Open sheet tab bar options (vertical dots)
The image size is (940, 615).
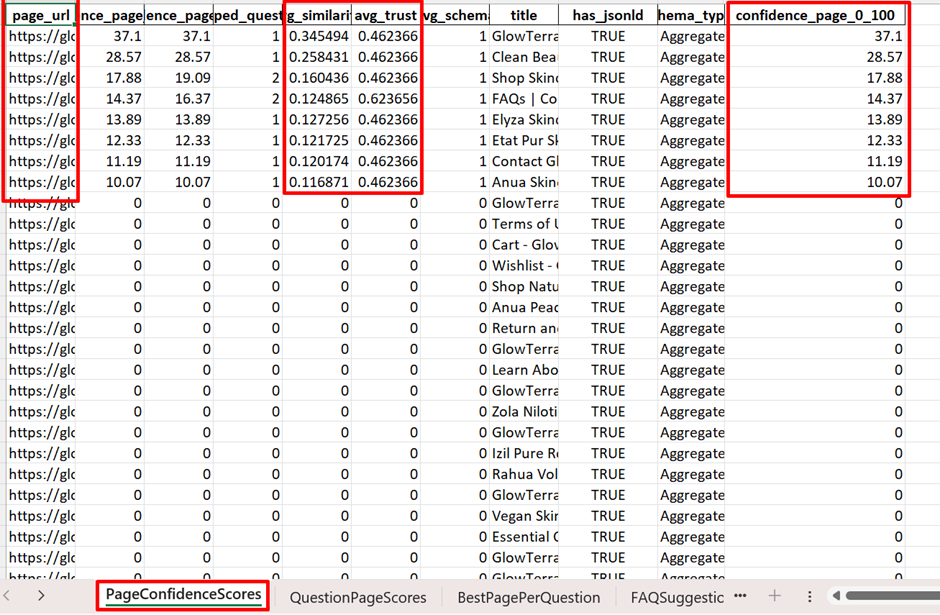click(809, 597)
